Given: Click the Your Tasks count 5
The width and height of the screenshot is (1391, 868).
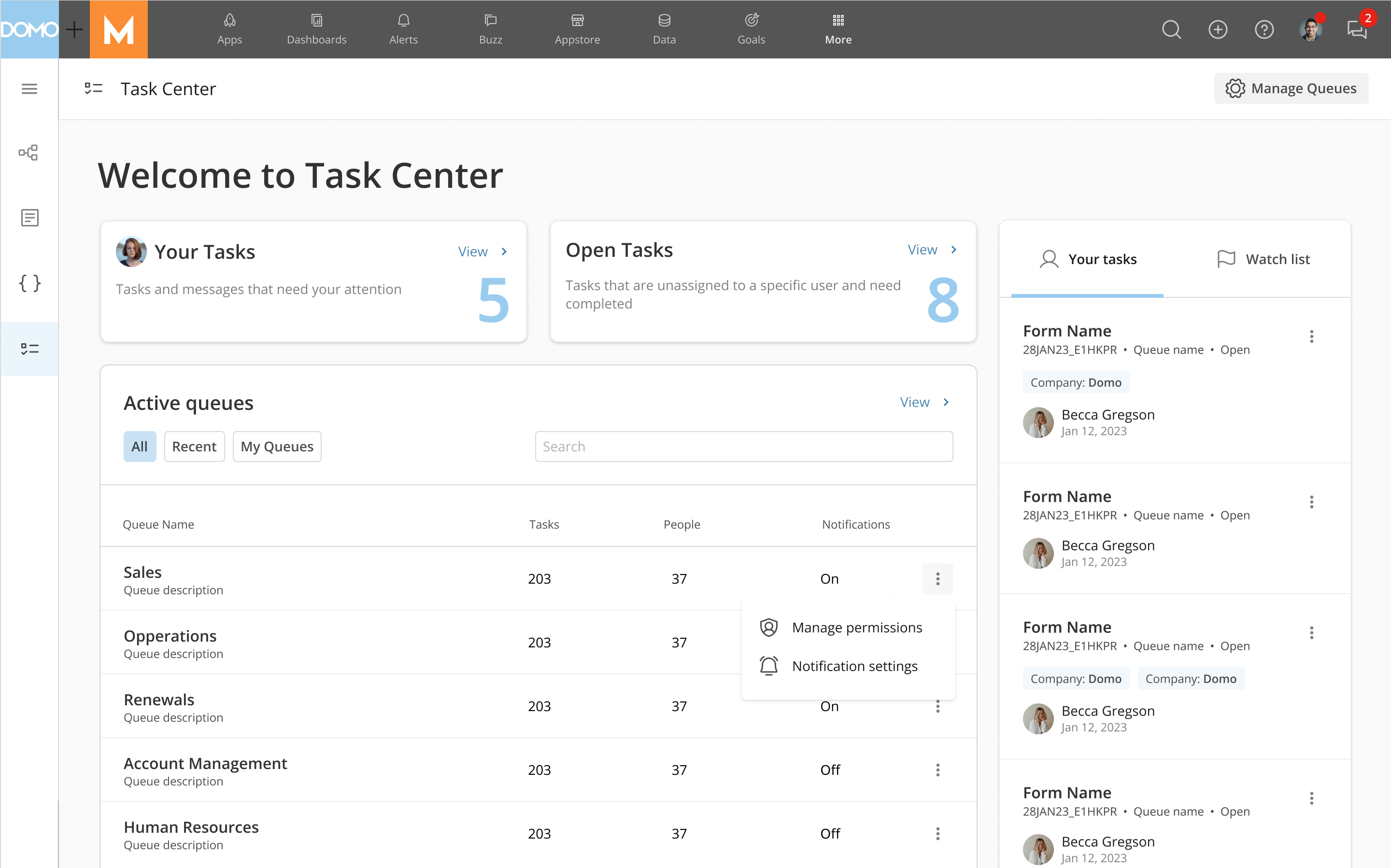Looking at the screenshot, I should (494, 300).
